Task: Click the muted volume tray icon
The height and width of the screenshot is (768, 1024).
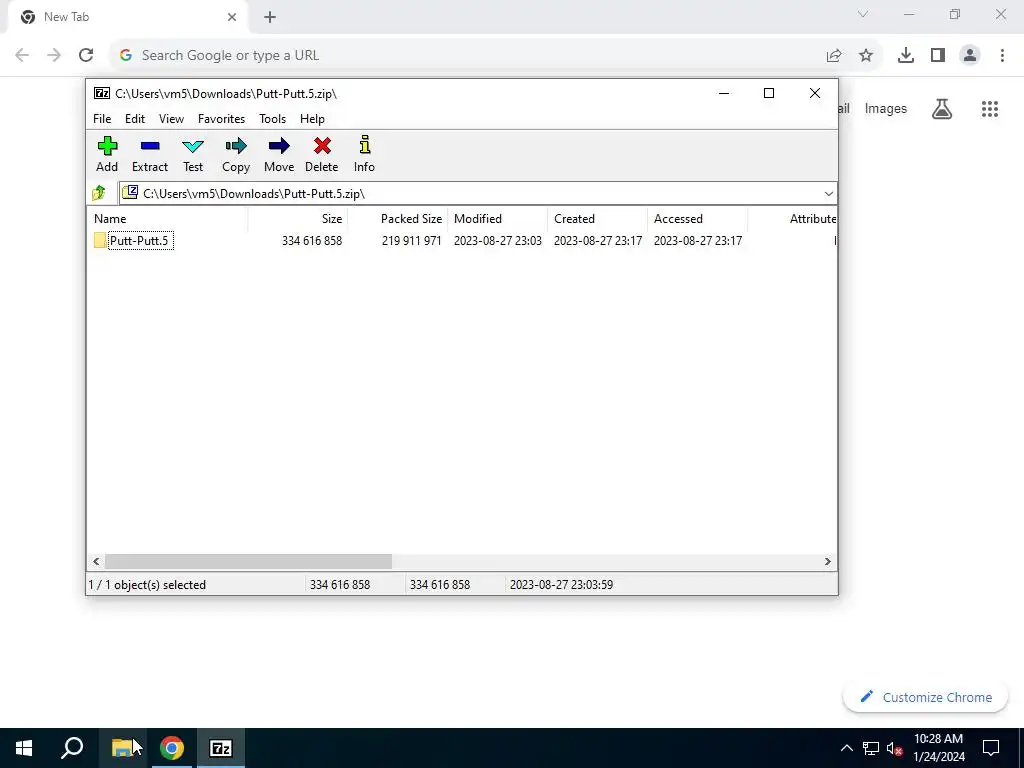Action: [x=895, y=748]
